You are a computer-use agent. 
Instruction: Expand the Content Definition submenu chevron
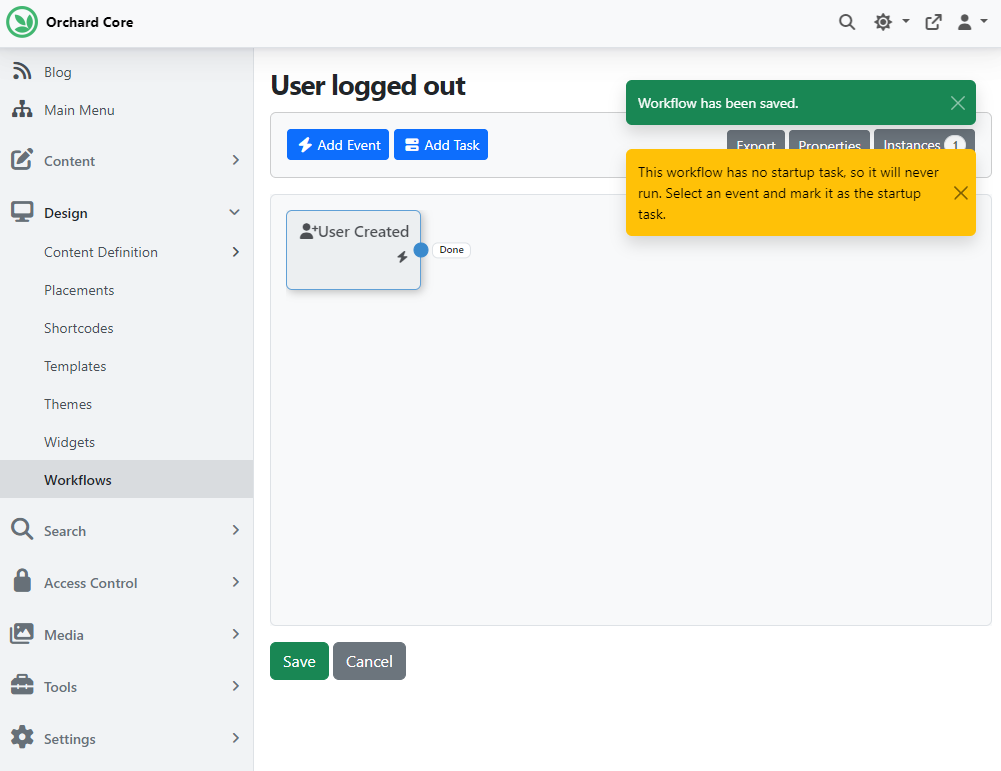pyautogui.click(x=236, y=252)
